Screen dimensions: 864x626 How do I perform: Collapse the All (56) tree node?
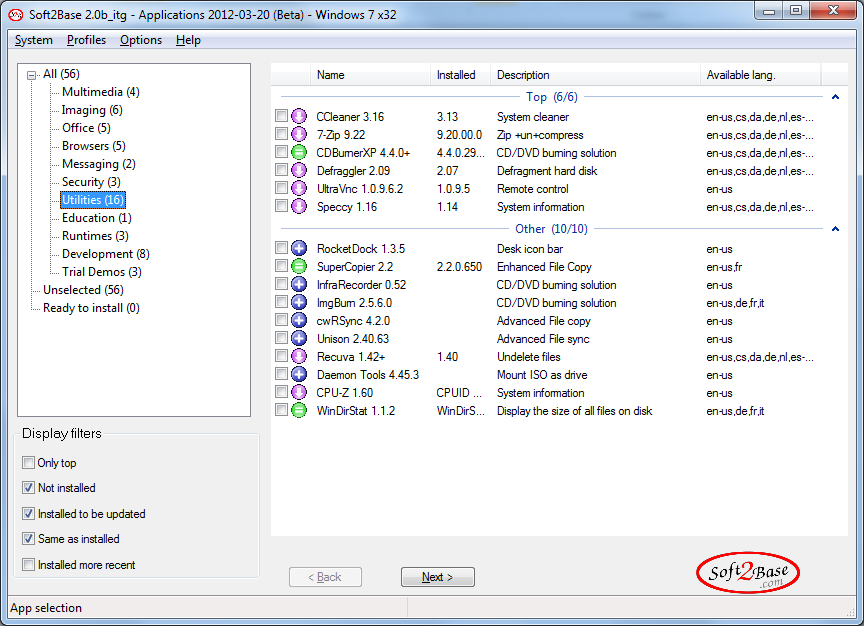click(x=32, y=75)
